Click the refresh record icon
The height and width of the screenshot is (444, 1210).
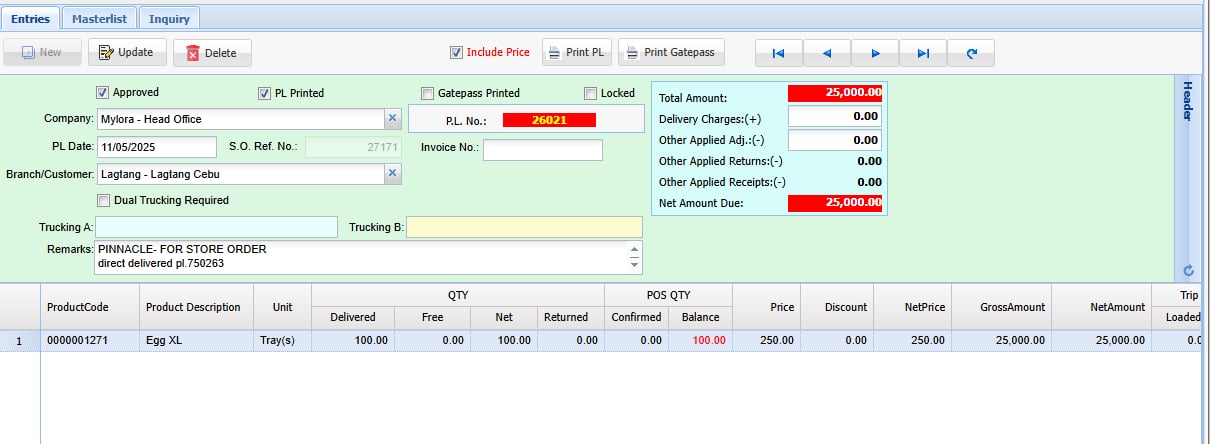tap(970, 53)
